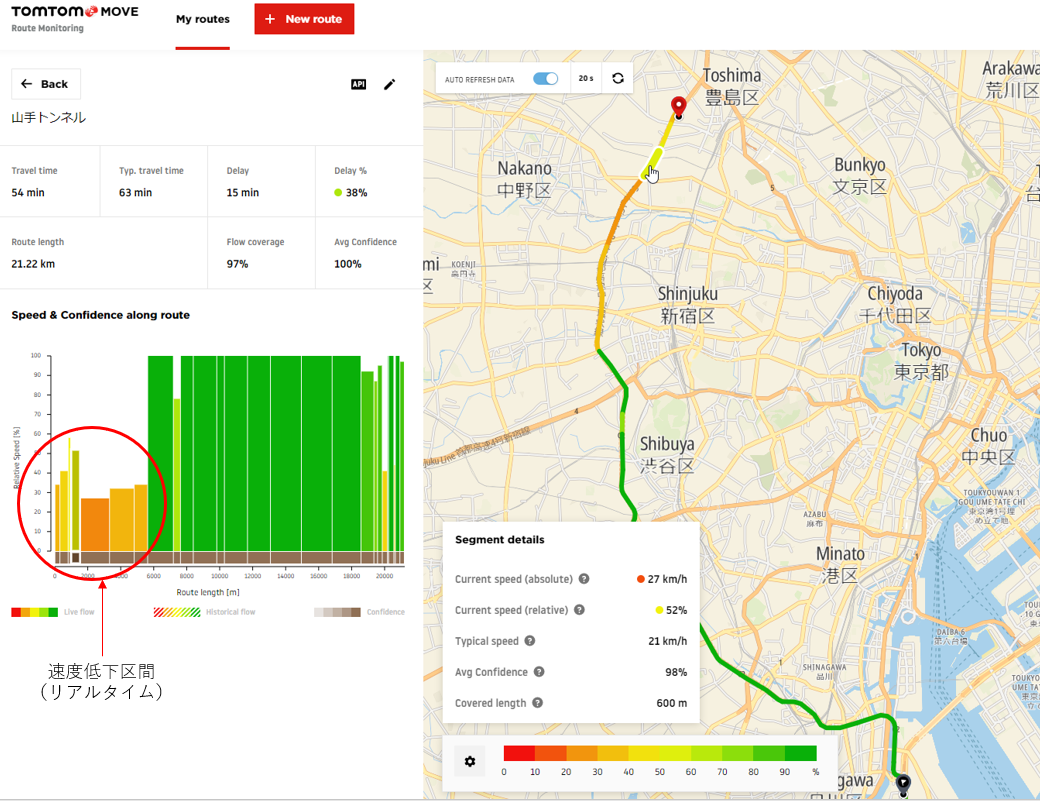The height and width of the screenshot is (801, 1040).
Task: Show help for Covered length
Action: point(537,703)
